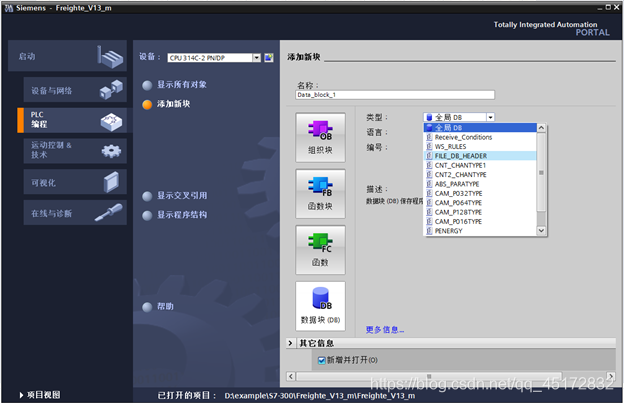
Task: Click the 更多信息 link
Action: (x=385, y=330)
